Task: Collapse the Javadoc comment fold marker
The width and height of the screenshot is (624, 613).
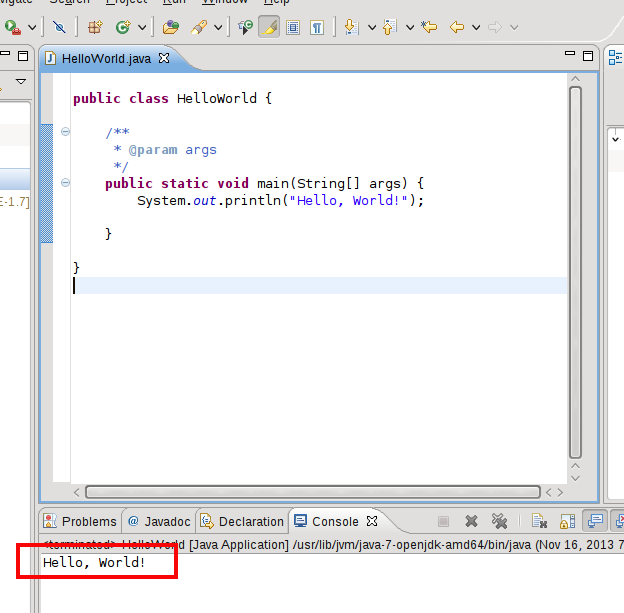Action: coord(65,131)
